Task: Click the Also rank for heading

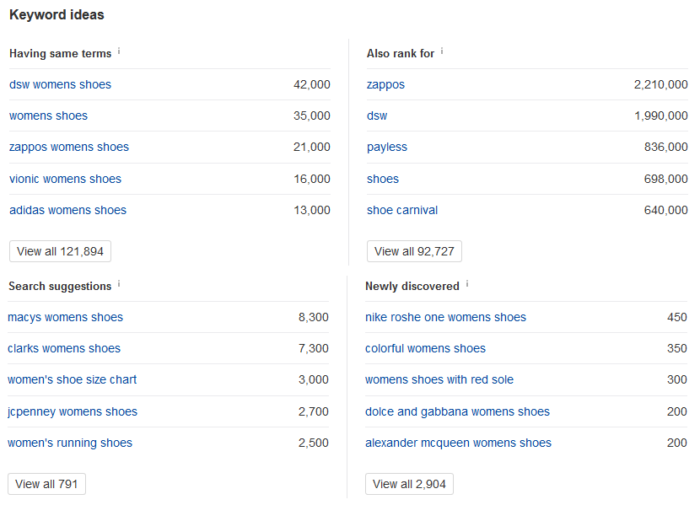Action: point(400,54)
